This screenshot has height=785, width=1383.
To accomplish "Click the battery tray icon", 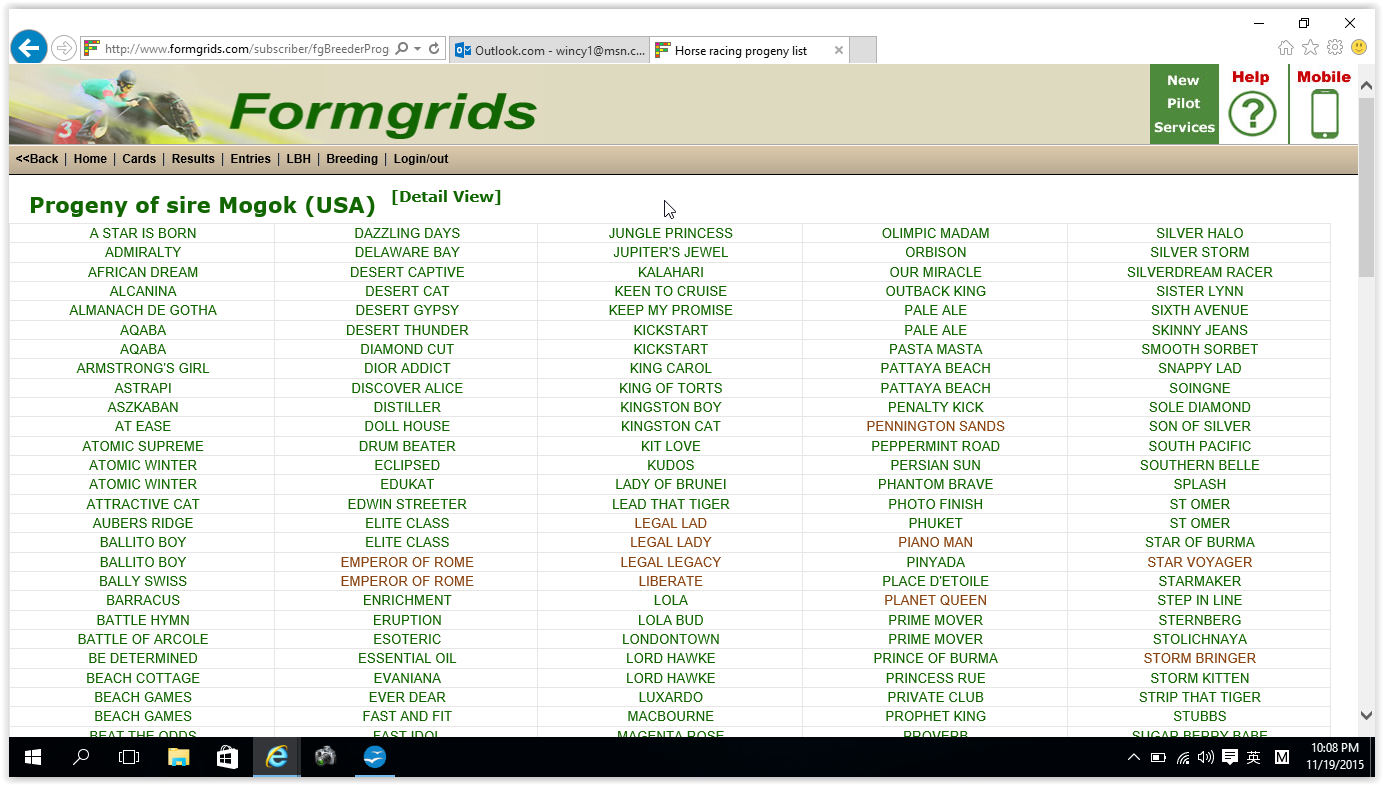I will 1158,758.
